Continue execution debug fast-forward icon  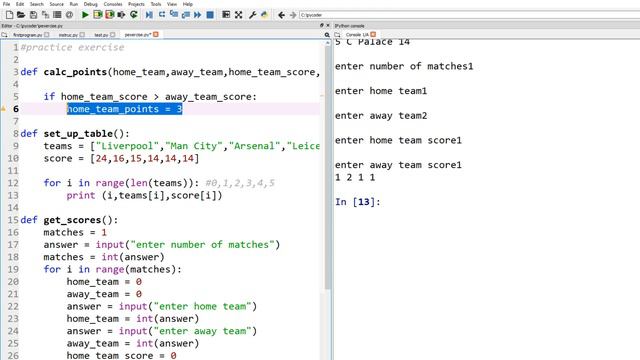coord(198,15)
